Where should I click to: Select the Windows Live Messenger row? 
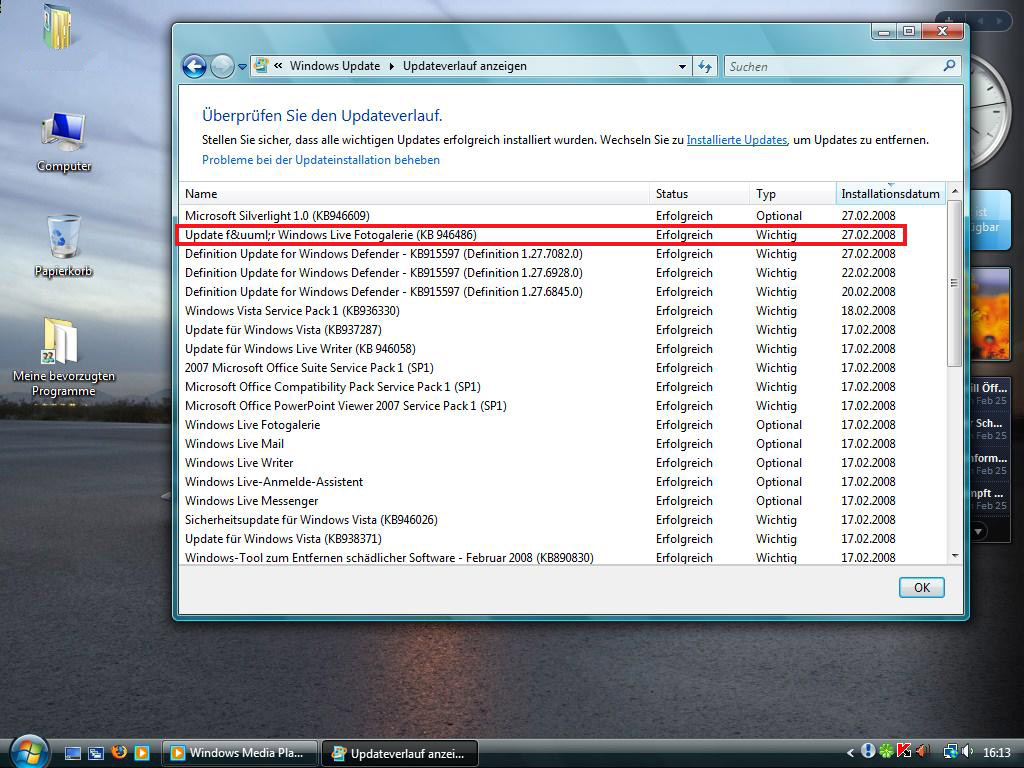(x=562, y=500)
